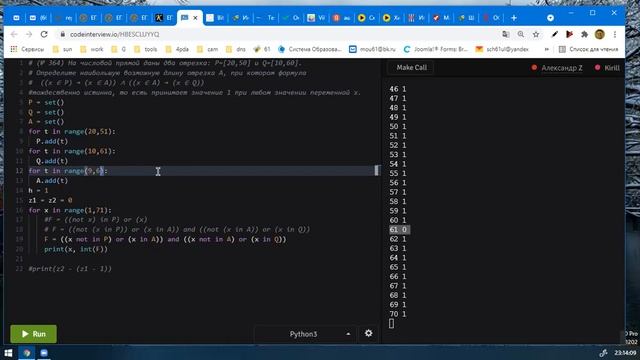640x360 pixels.
Task: Click the first yellow play-icon tab
Action: click(366, 18)
